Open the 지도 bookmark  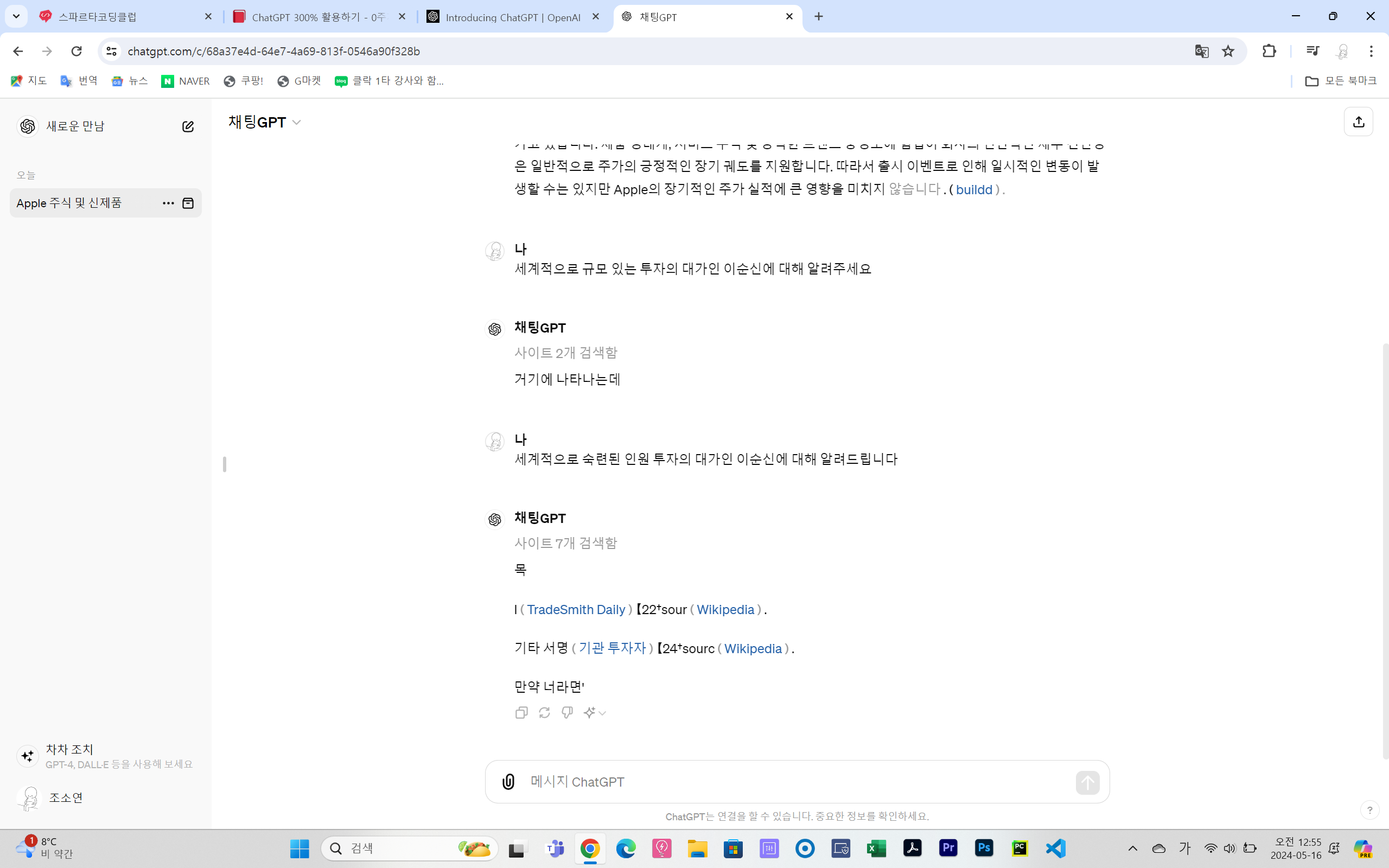tap(29, 81)
